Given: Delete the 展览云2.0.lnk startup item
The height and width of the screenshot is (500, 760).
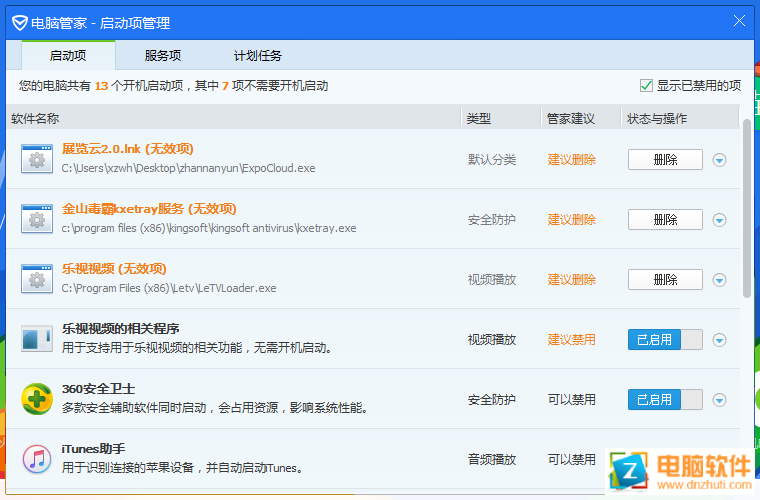Looking at the screenshot, I should (x=665, y=159).
